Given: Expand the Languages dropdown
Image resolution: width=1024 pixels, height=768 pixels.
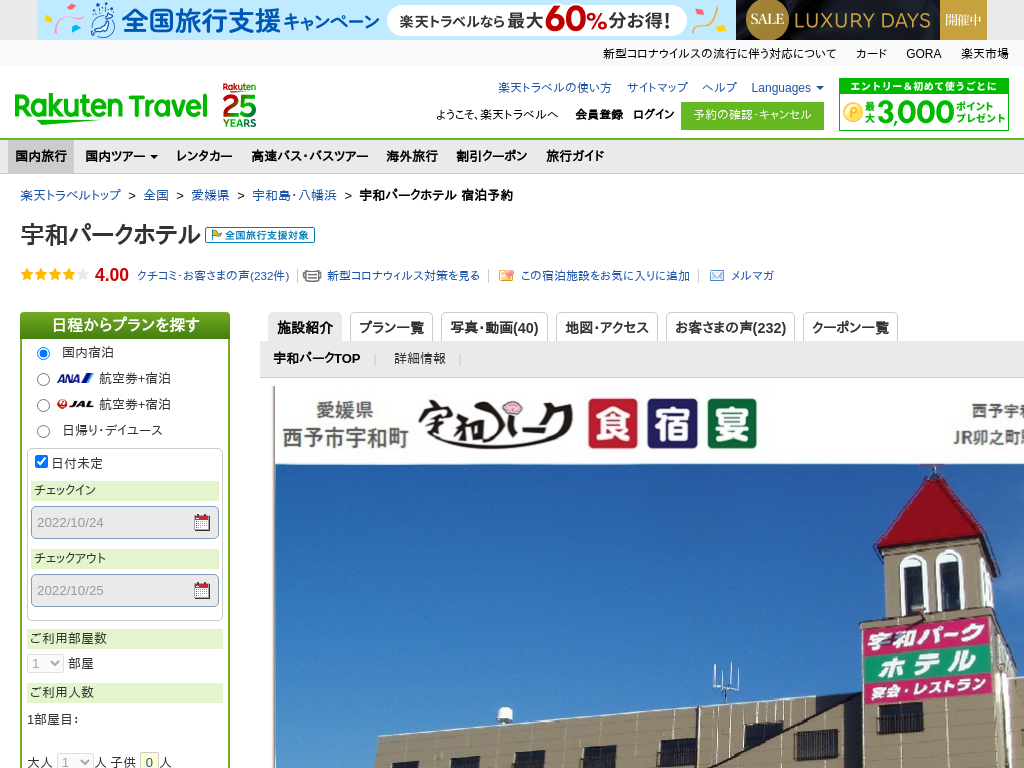Looking at the screenshot, I should point(787,88).
